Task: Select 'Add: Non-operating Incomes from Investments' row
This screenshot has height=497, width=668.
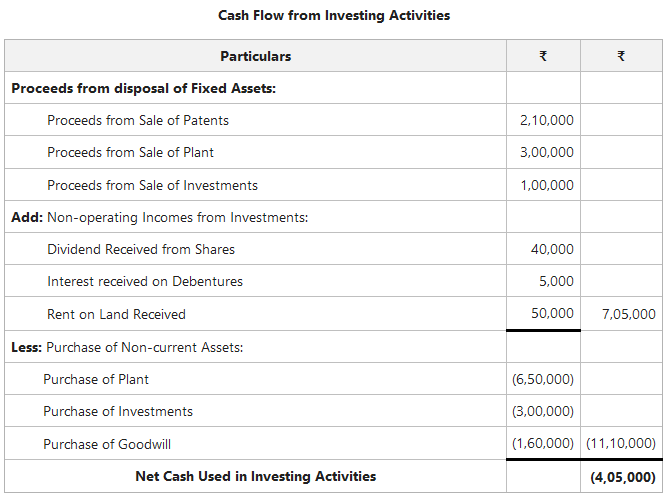Action: click(159, 217)
